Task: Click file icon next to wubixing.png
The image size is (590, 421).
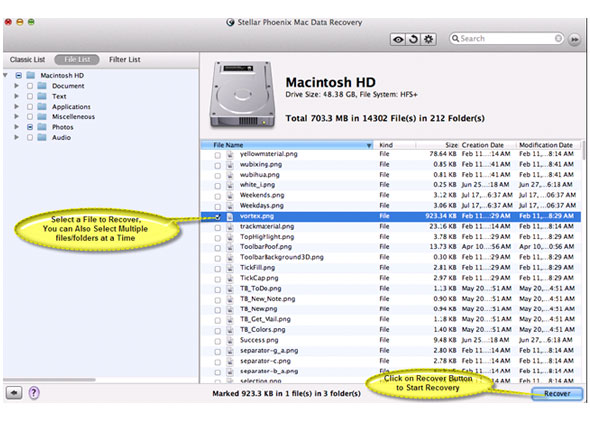Action: [x=230, y=165]
